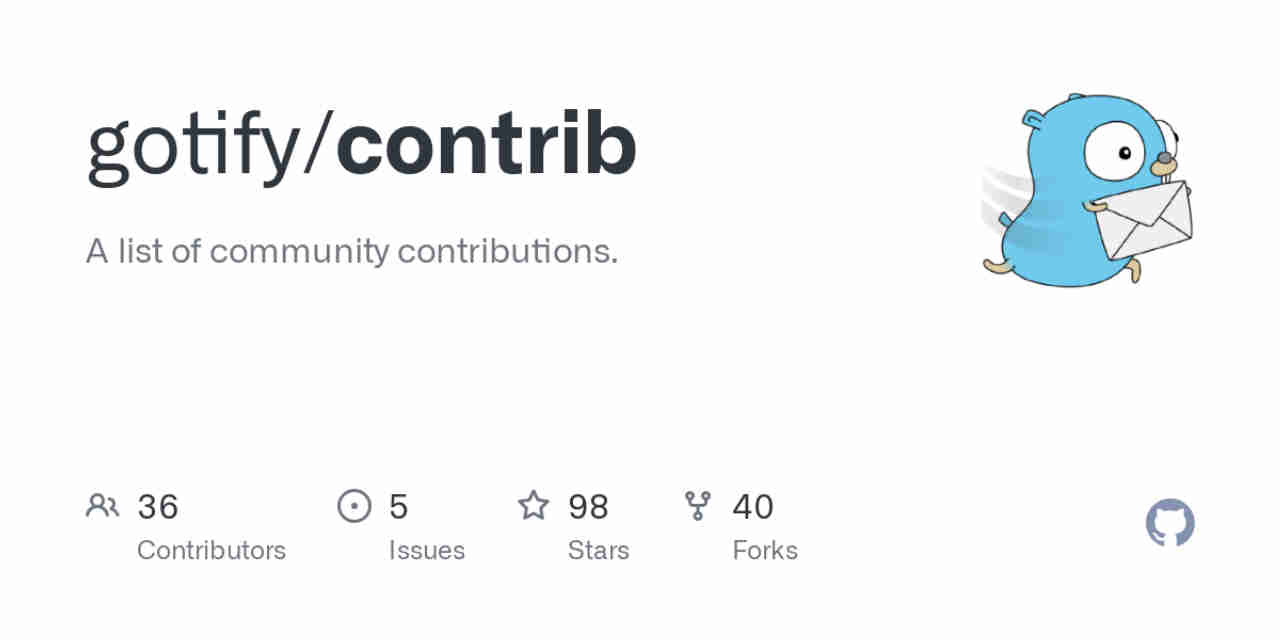The height and width of the screenshot is (640, 1280).
Task: Click the Stars star icon
Action: click(533, 506)
